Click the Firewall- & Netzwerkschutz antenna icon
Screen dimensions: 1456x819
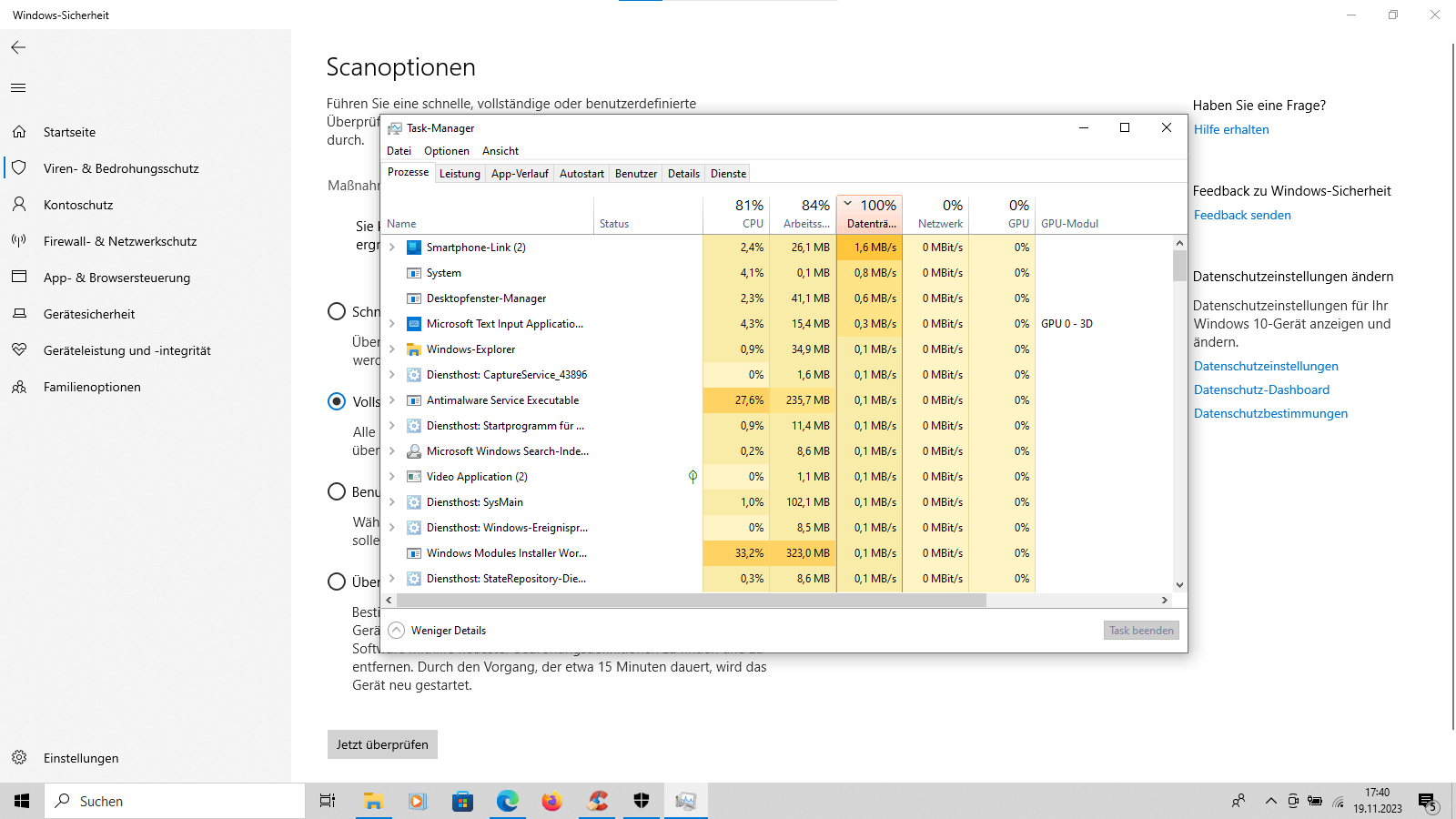pyautogui.click(x=19, y=241)
